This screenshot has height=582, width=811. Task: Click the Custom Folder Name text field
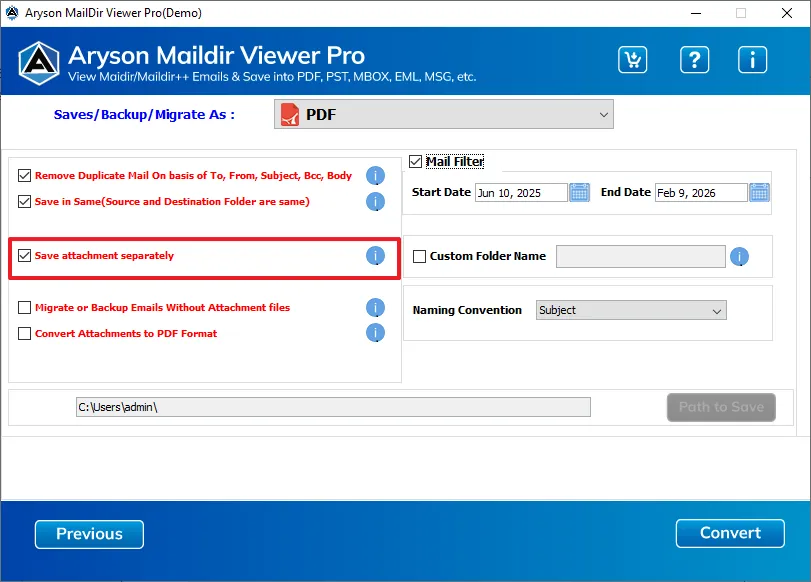pyautogui.click(x=640, y=257)
